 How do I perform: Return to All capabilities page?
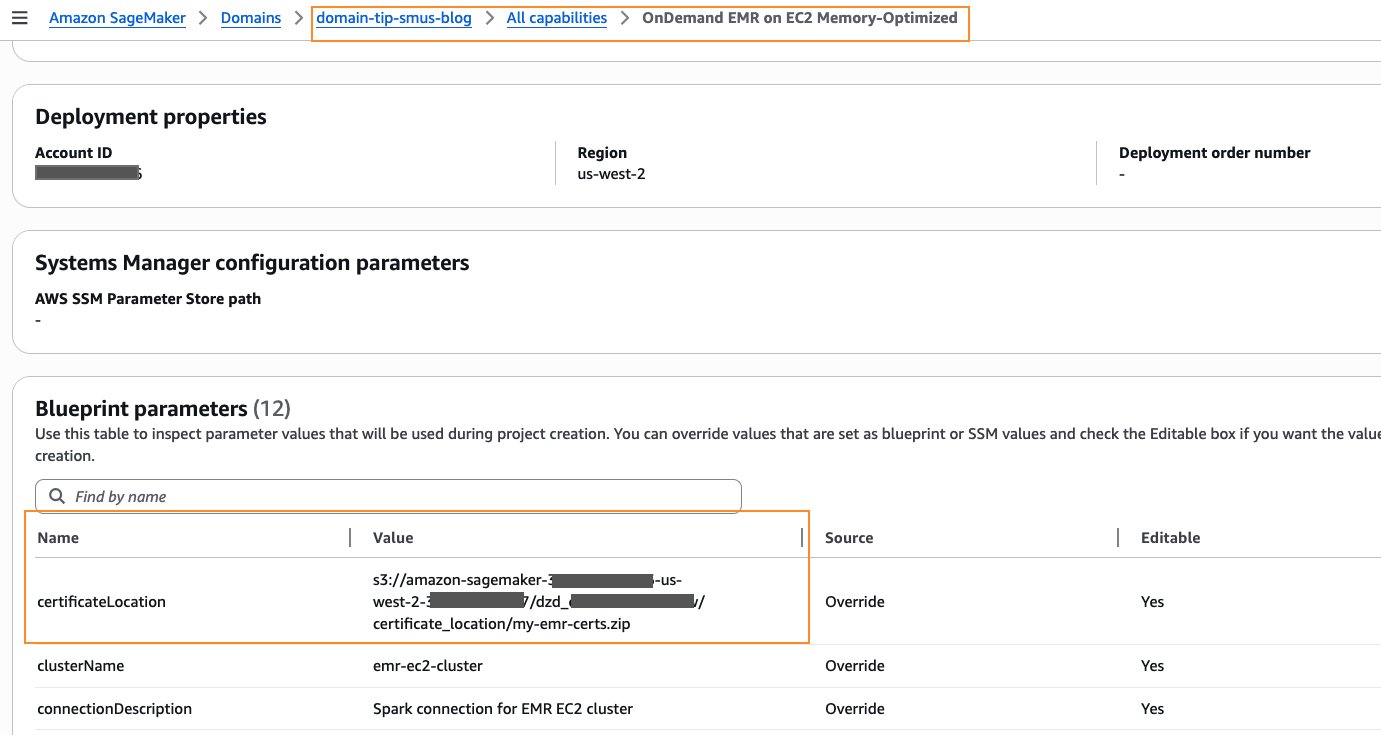pyautogui.click(x=557, y=18)
